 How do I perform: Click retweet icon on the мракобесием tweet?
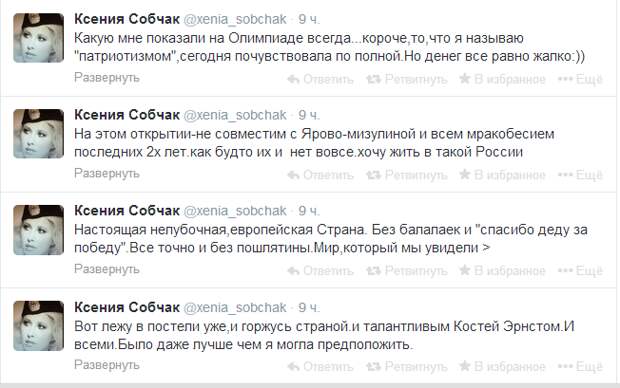coord(373,175)
